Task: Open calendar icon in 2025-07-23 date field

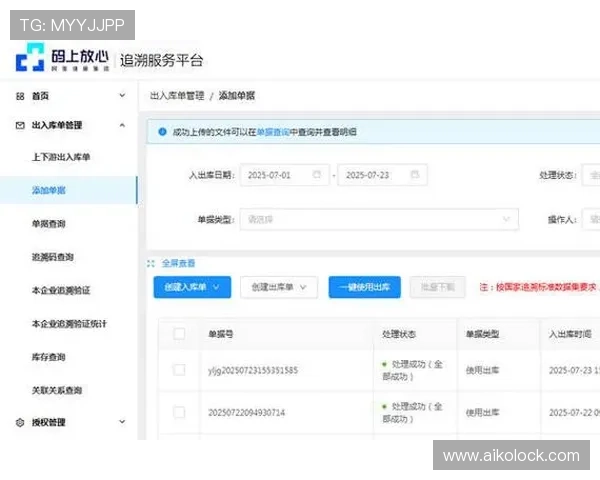Action: [415, 175]
